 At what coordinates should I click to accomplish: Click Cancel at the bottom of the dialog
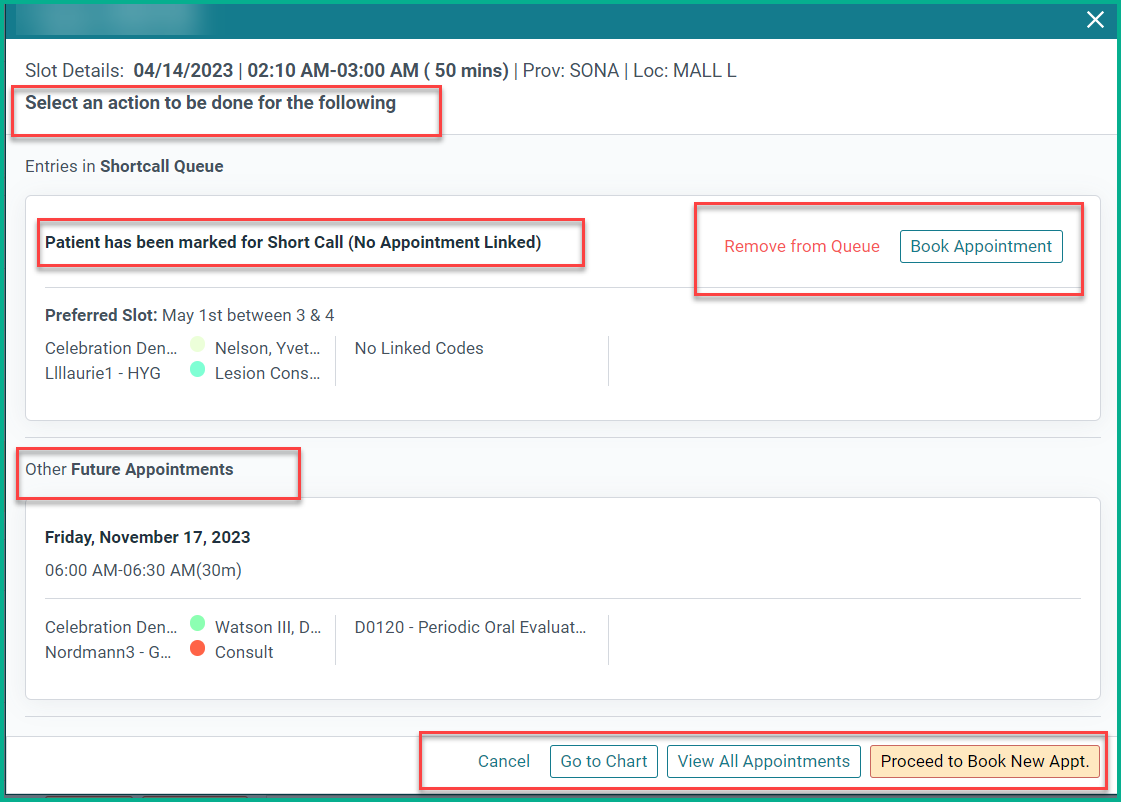pyautogui.click(x=503, y=761)
